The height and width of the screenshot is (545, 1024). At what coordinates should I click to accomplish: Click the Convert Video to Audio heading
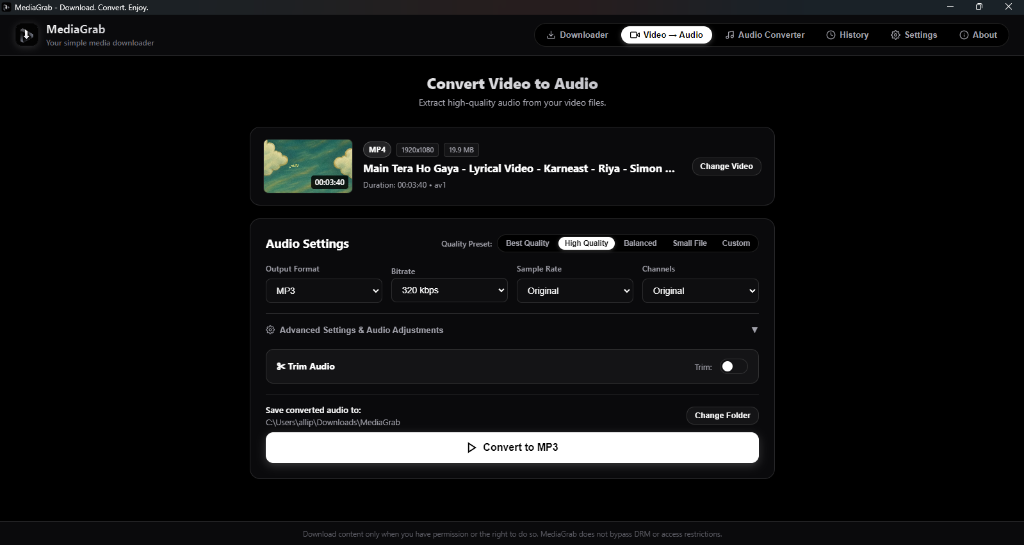[512, 84]
